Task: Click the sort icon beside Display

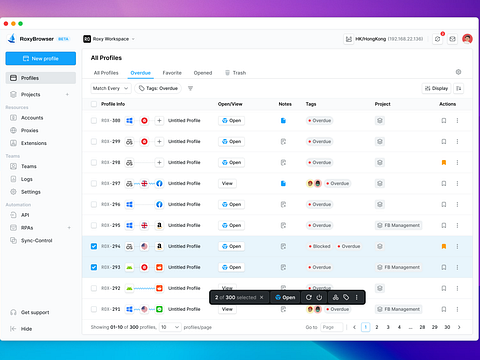Action: point(459,88)
